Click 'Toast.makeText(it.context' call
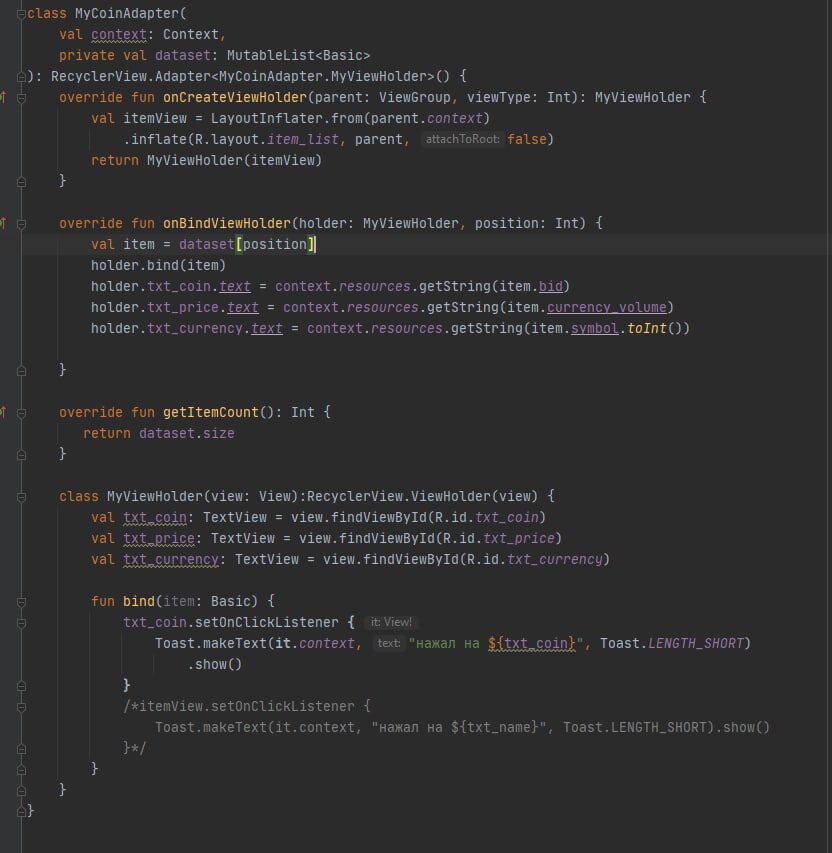 (x=255, y=644)
